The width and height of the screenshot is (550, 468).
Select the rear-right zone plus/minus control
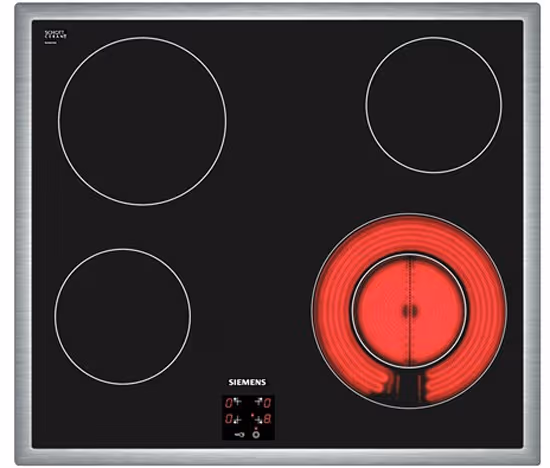pos(259,402)
